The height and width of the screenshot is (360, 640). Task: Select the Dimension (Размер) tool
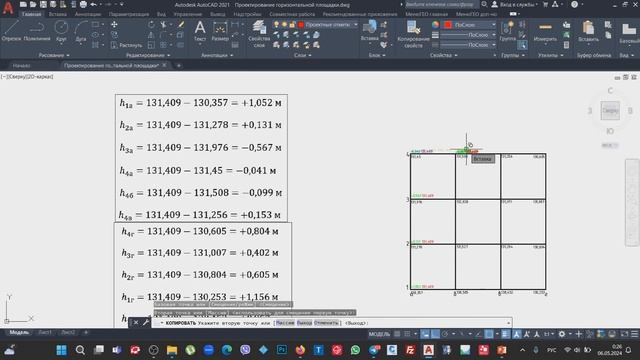(x=220, y=31)
